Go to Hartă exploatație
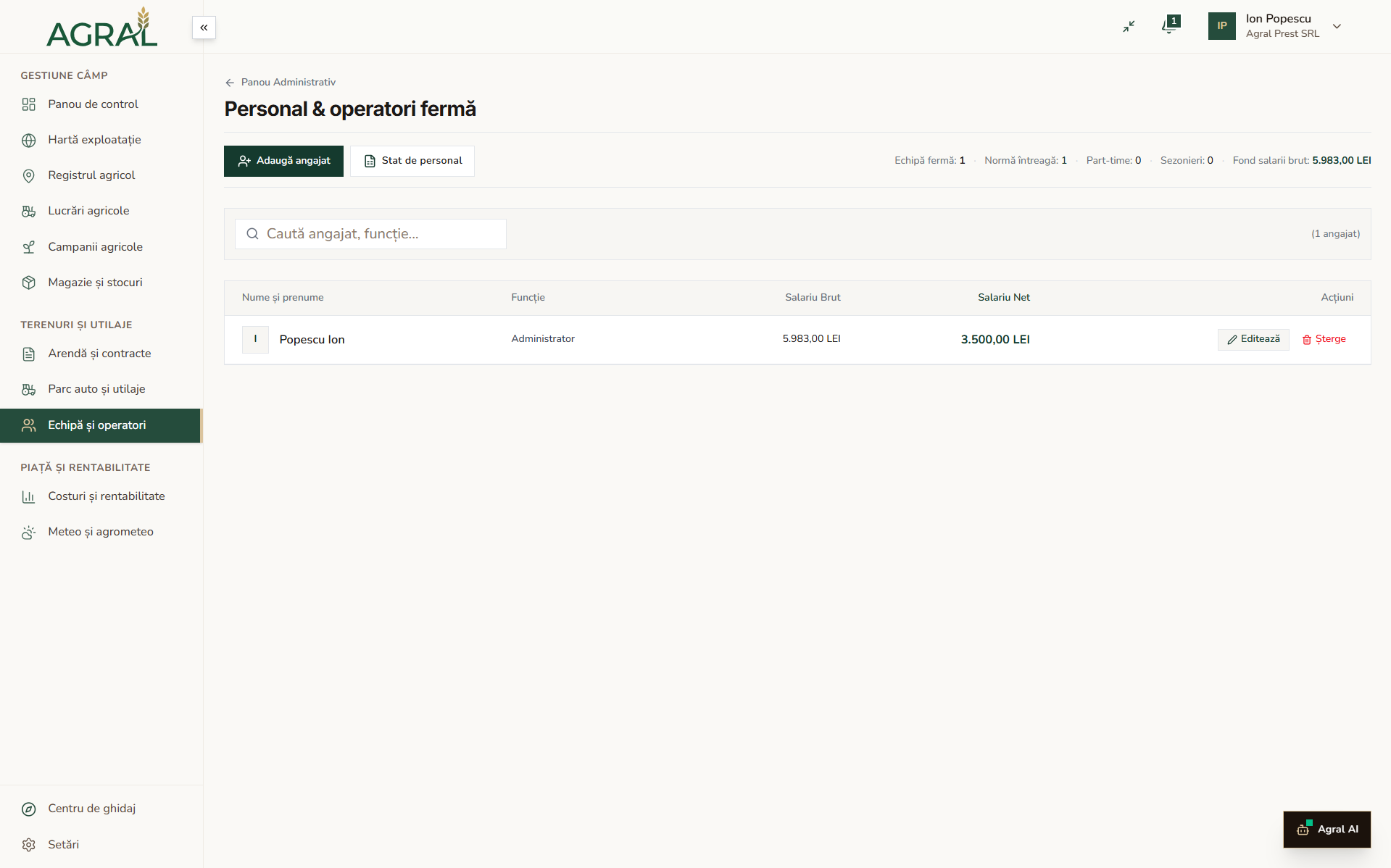 (101, 140)
